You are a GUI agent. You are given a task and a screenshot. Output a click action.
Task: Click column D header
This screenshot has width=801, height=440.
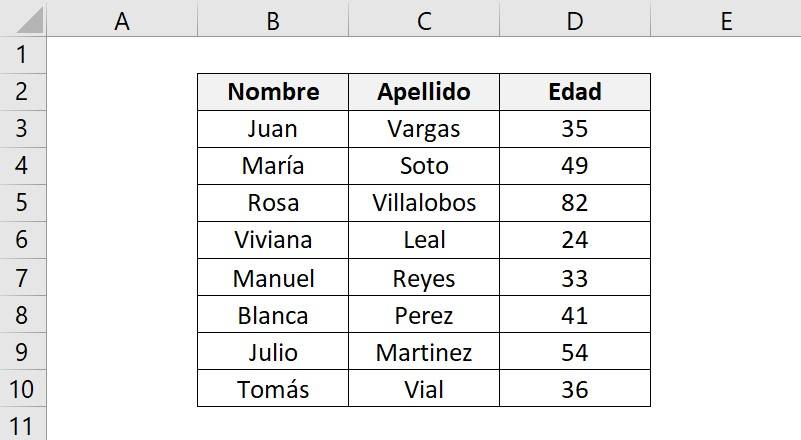pos(575,20)
